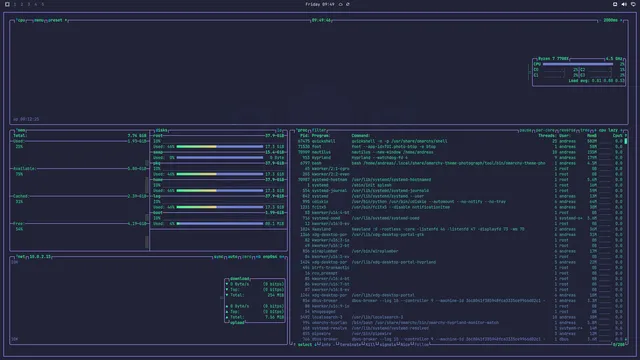This screenshot has width=640, height=360.
Task: Click the rightmost tray icon in the top bar
Action: (x=633, y=4)
